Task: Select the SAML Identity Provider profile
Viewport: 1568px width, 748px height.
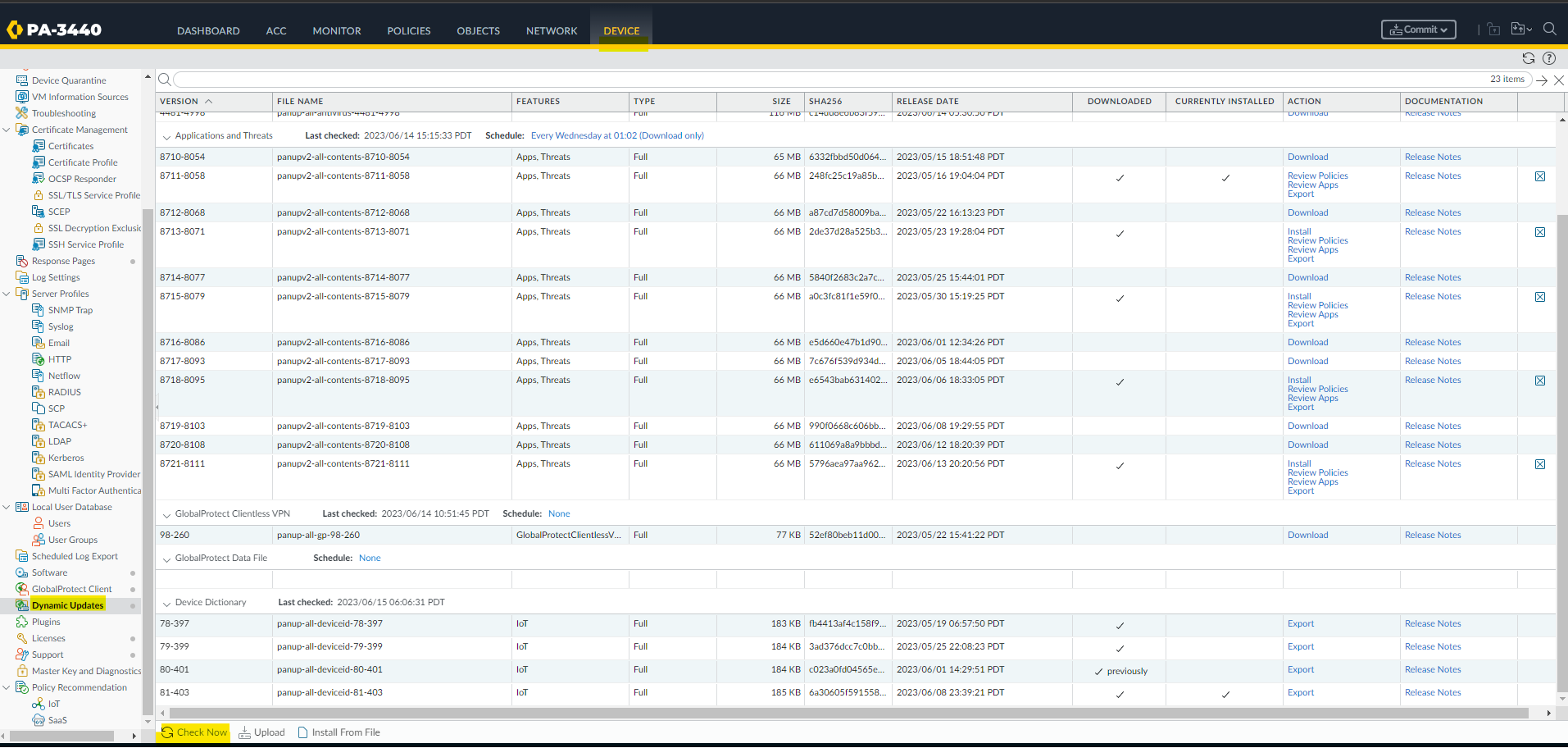Action: (x=93, y=473)
